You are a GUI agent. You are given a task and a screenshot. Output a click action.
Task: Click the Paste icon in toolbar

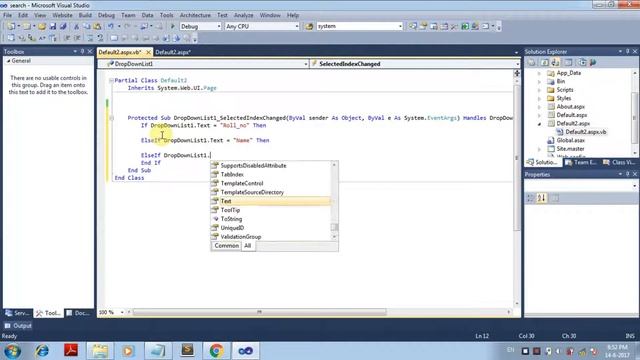click(x=97, y=26)
